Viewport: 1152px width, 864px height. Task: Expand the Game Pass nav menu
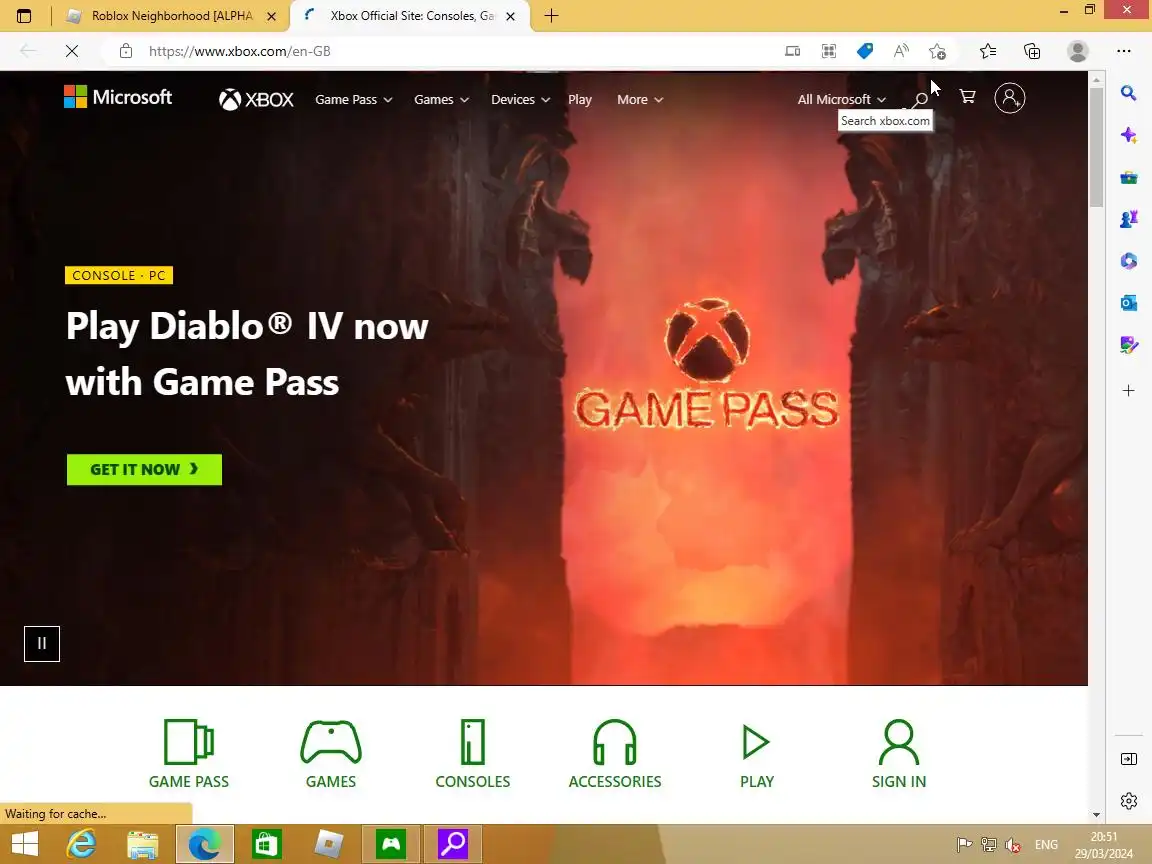click(x=353, y=99)
